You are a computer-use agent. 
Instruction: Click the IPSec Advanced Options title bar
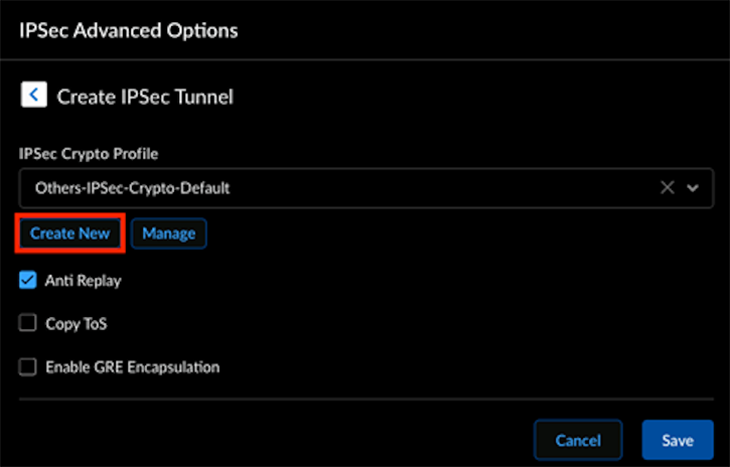click(x=128, y=30)
